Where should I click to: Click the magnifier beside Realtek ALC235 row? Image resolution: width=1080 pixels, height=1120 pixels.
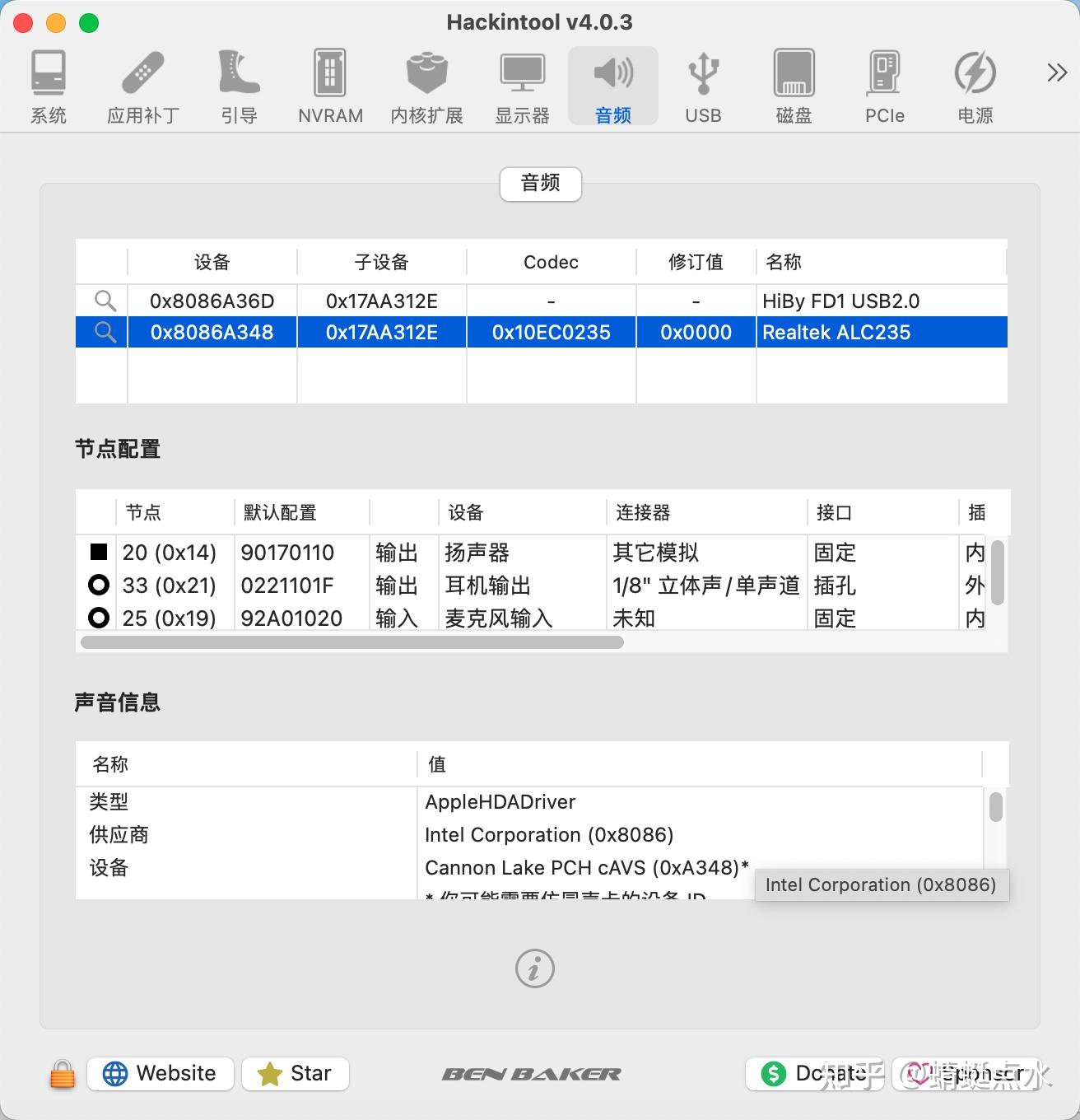(105, 332)
